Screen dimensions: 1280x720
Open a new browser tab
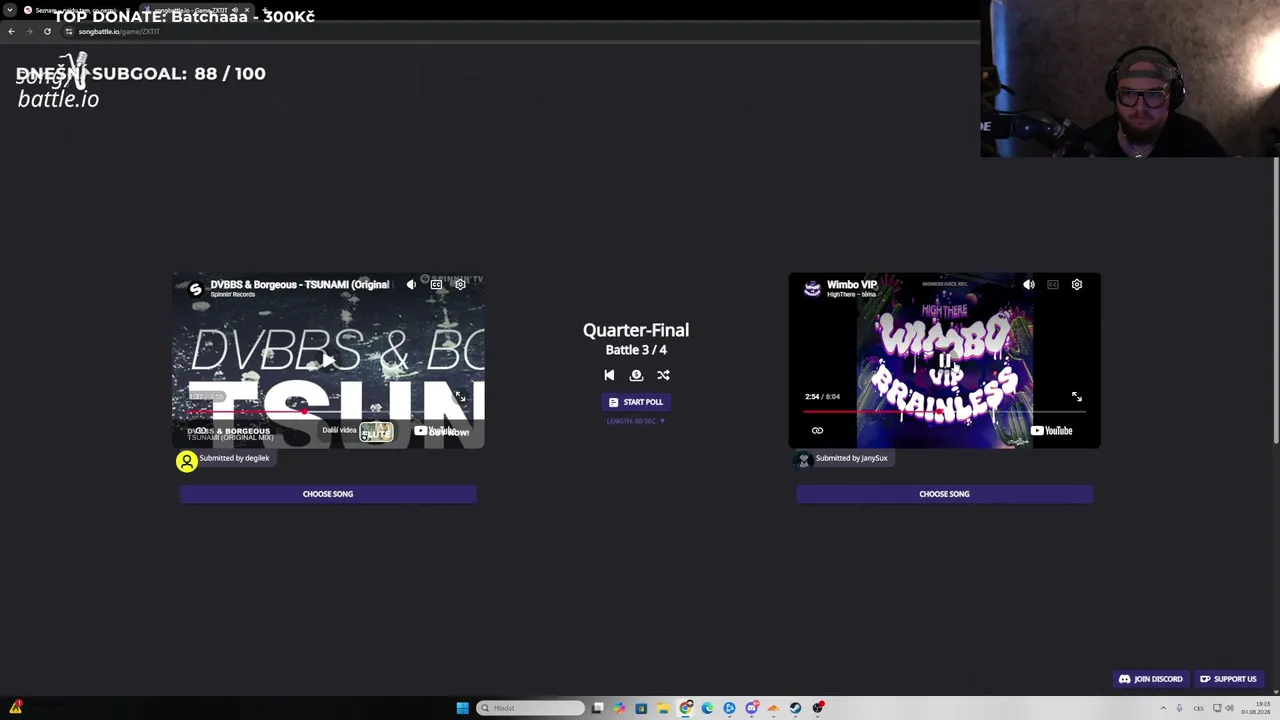pos(266,10)
